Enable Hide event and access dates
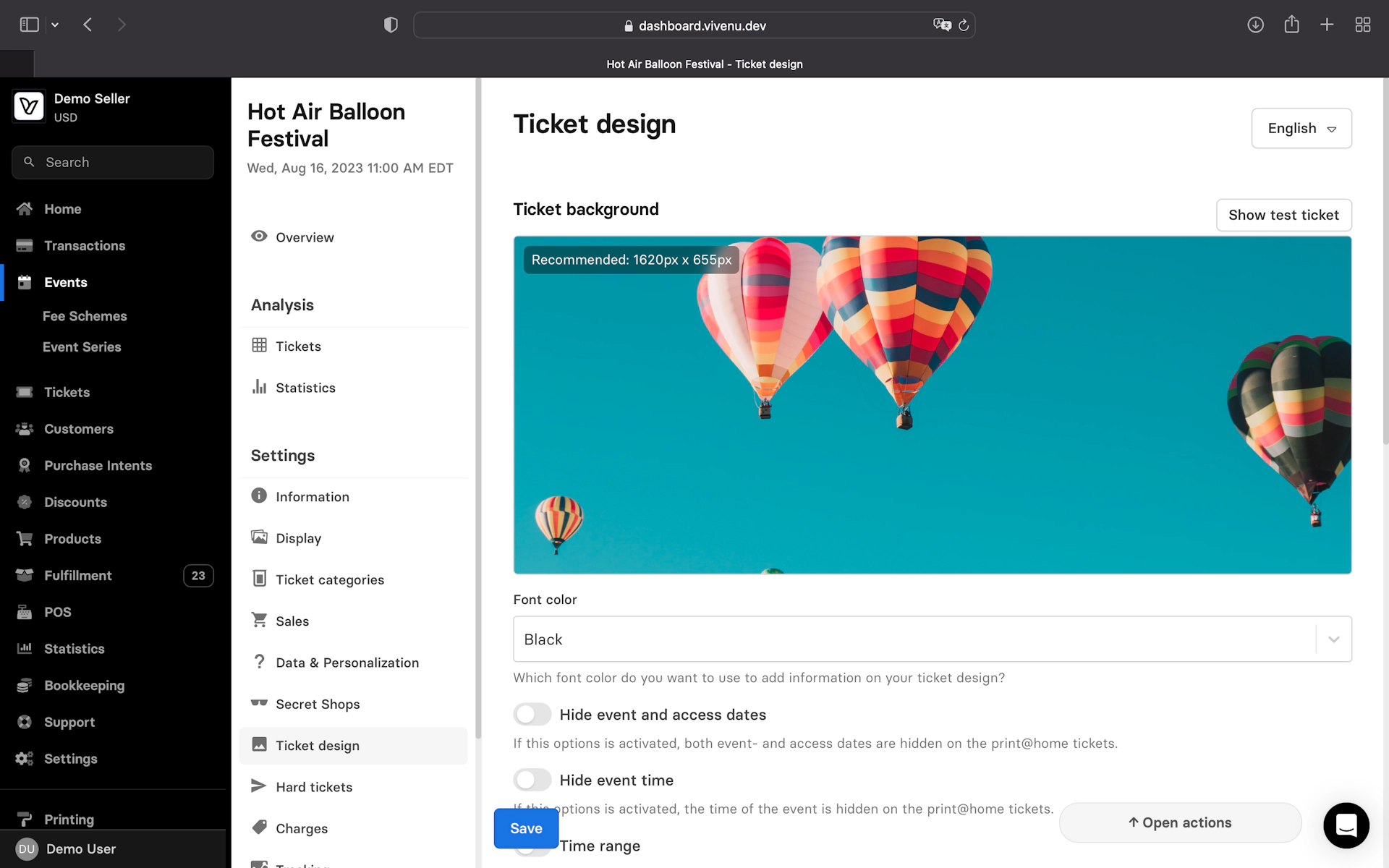The width and height of the screenshot is (1389, 868). tap(532, 715)
